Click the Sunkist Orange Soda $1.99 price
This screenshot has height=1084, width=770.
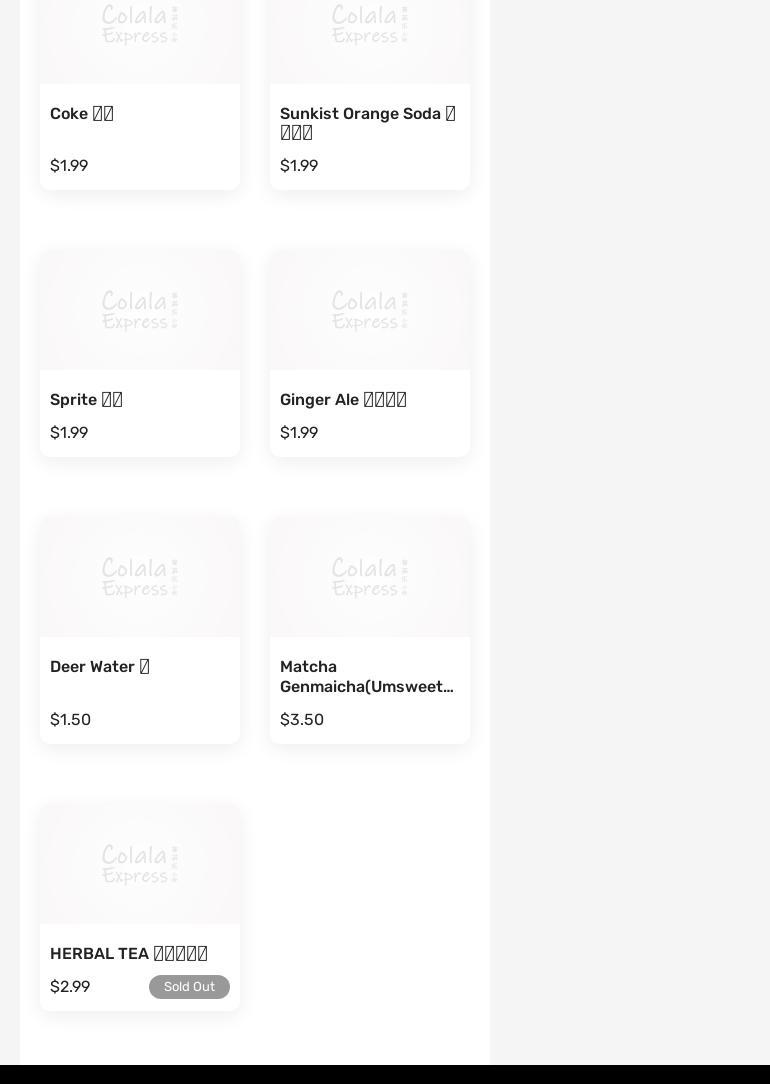tap(299, 166)
